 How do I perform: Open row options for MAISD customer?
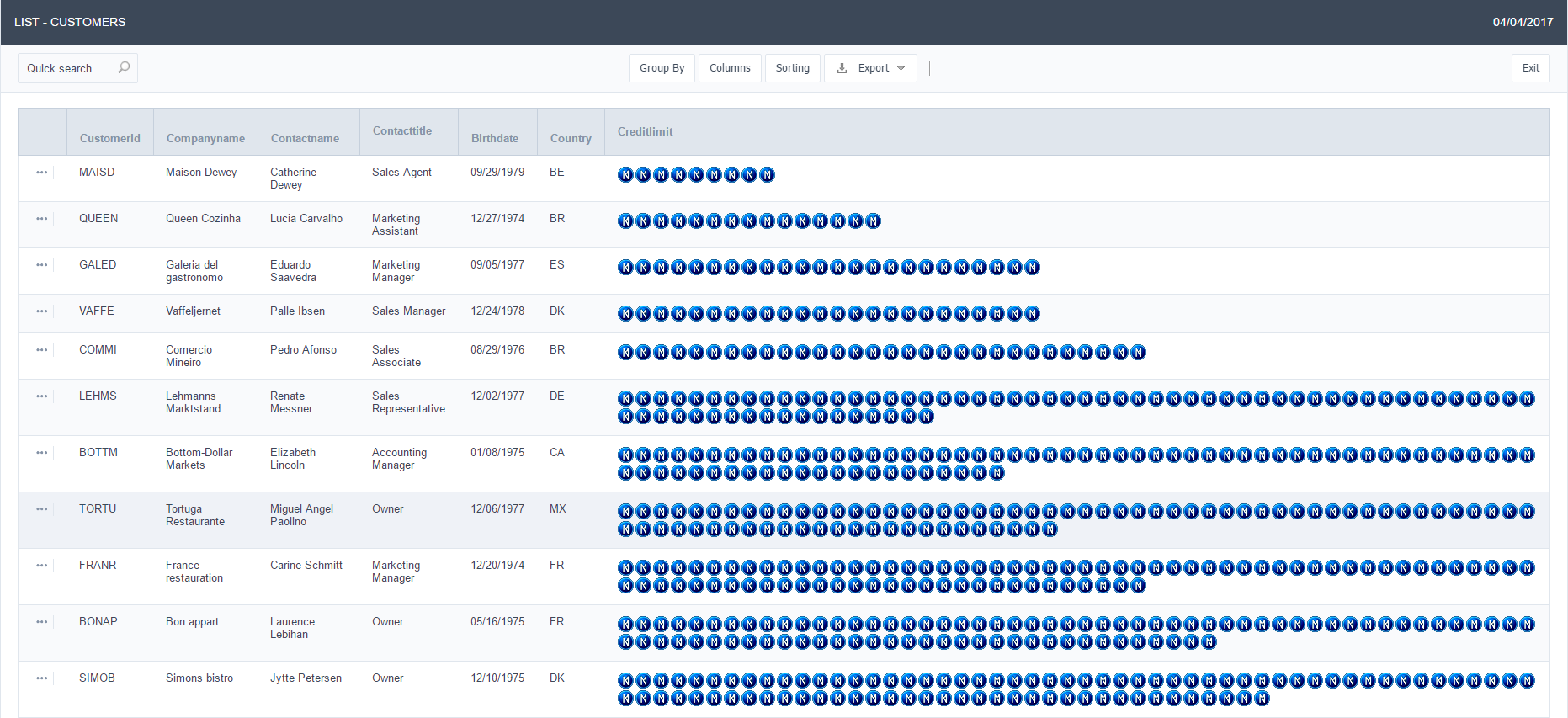42,173
